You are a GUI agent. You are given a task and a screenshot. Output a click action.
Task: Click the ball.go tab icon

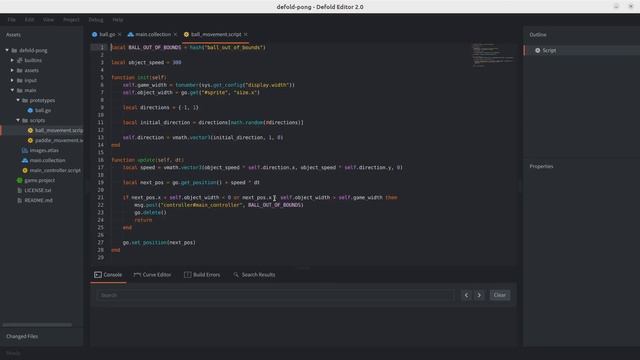[x=95, y=35]
